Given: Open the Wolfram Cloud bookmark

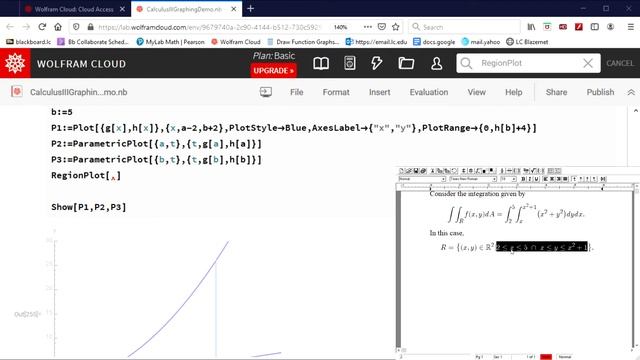Looking at the screenshot, I should coord(236,42).
